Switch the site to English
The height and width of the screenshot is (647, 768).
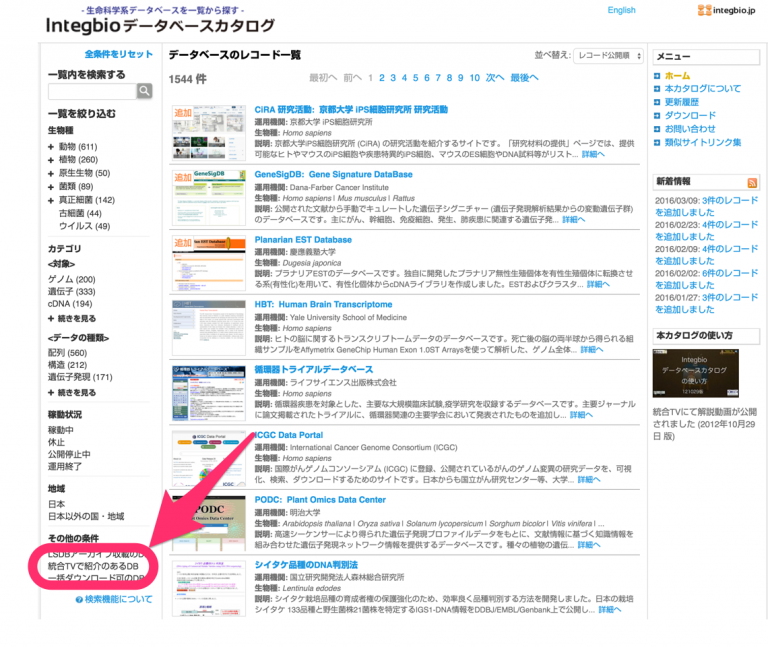[622, 10]
